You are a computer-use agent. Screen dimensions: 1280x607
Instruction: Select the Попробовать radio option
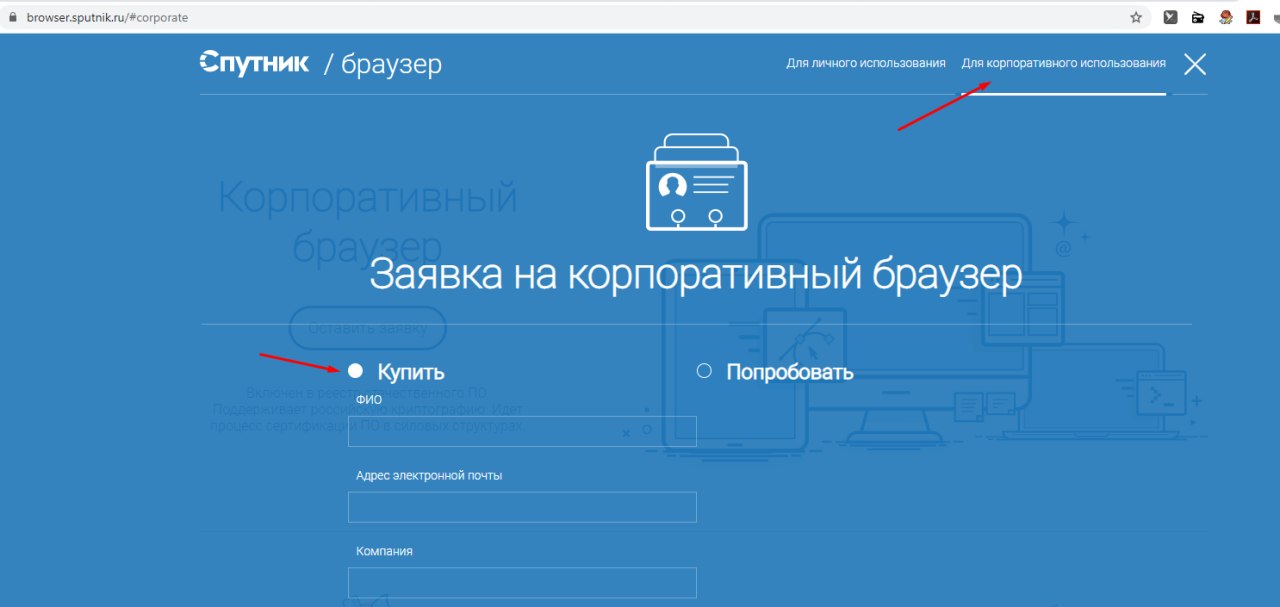pos(704,371)
